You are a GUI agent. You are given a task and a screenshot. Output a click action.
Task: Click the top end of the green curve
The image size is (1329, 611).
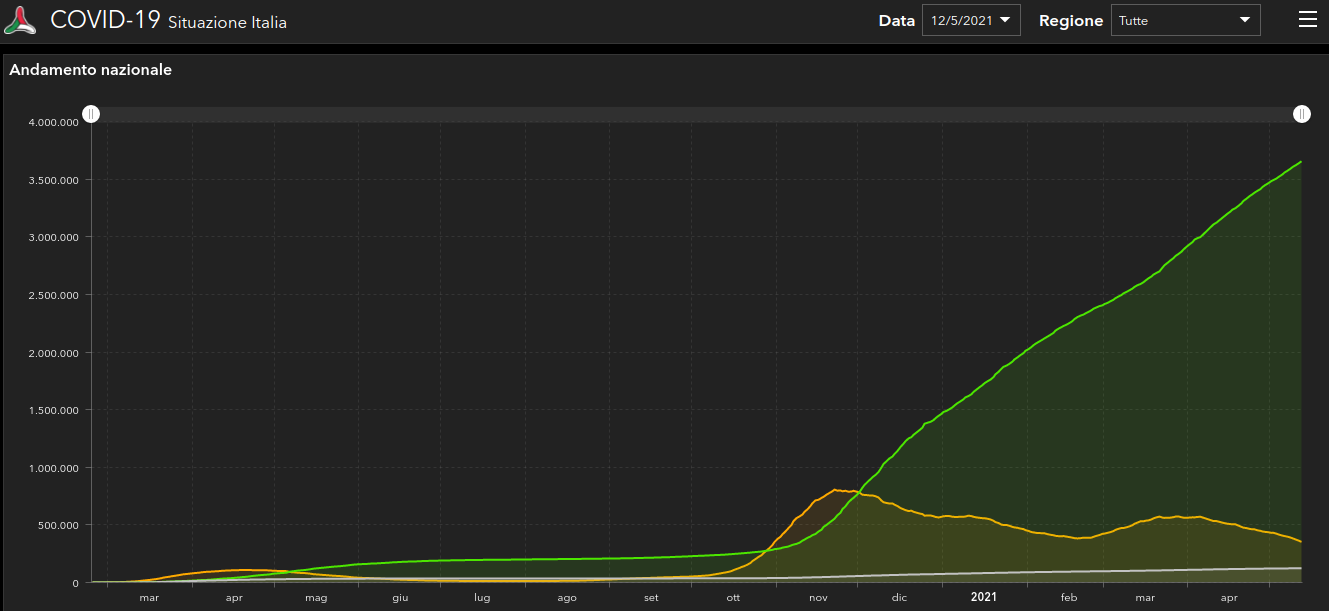click(x=1300, y=161)
